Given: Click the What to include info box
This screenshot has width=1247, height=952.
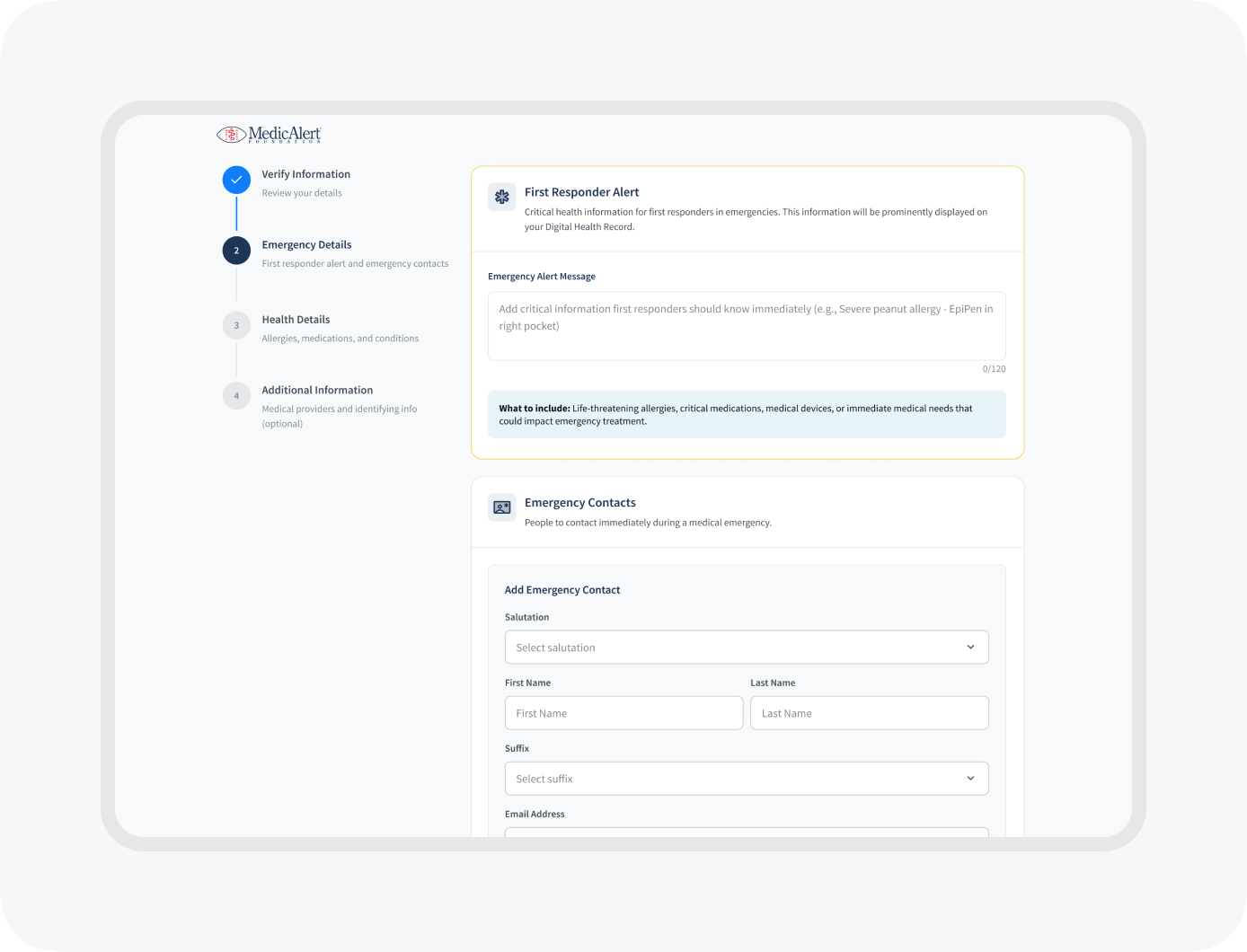Looking at the screenshot, I should coord(747,415).
